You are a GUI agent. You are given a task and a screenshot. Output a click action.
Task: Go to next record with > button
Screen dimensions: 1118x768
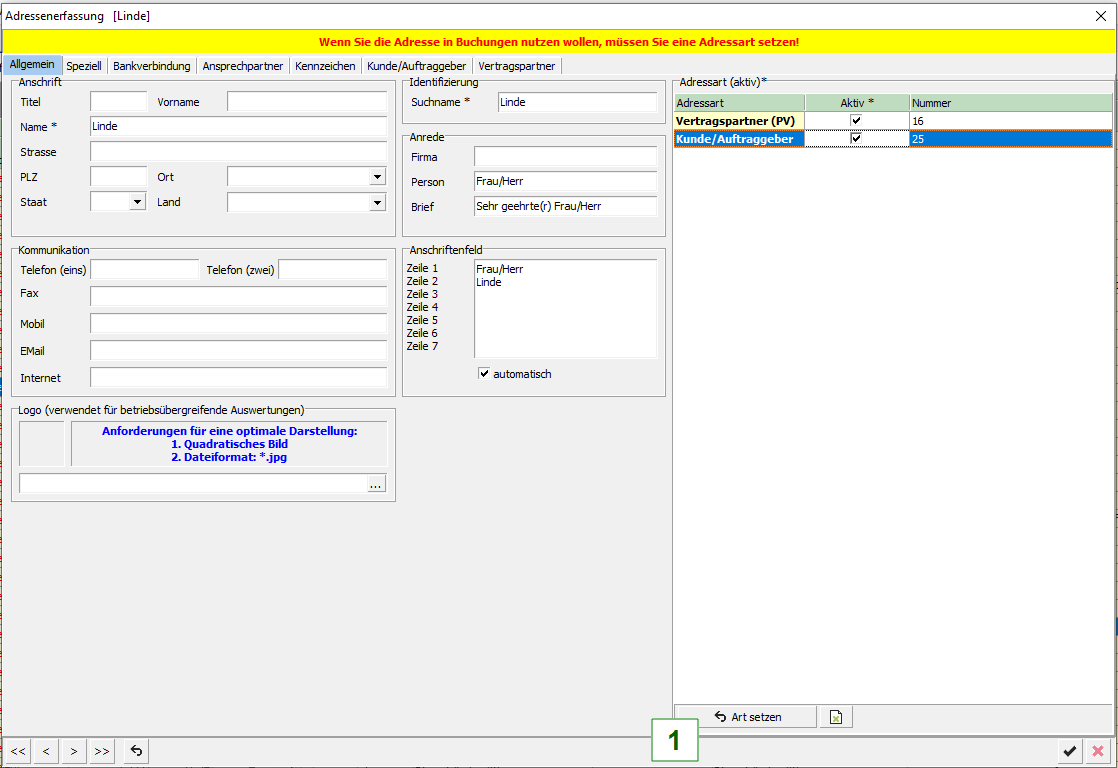pyautogui.click(x=73, y=751)
